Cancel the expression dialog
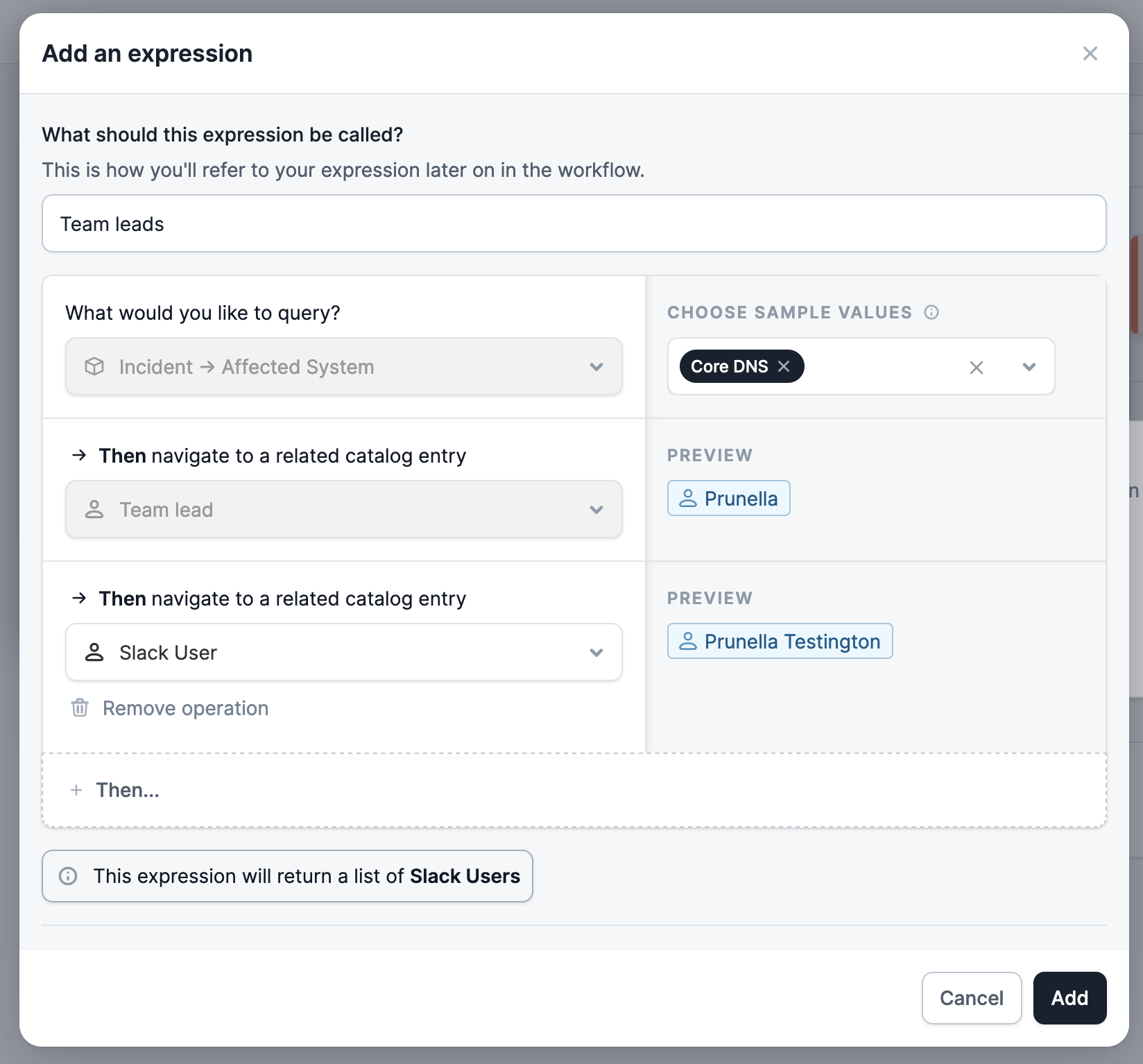Image resolution: width=1143 pixels, height=1064 pixels. click(971, 997)
